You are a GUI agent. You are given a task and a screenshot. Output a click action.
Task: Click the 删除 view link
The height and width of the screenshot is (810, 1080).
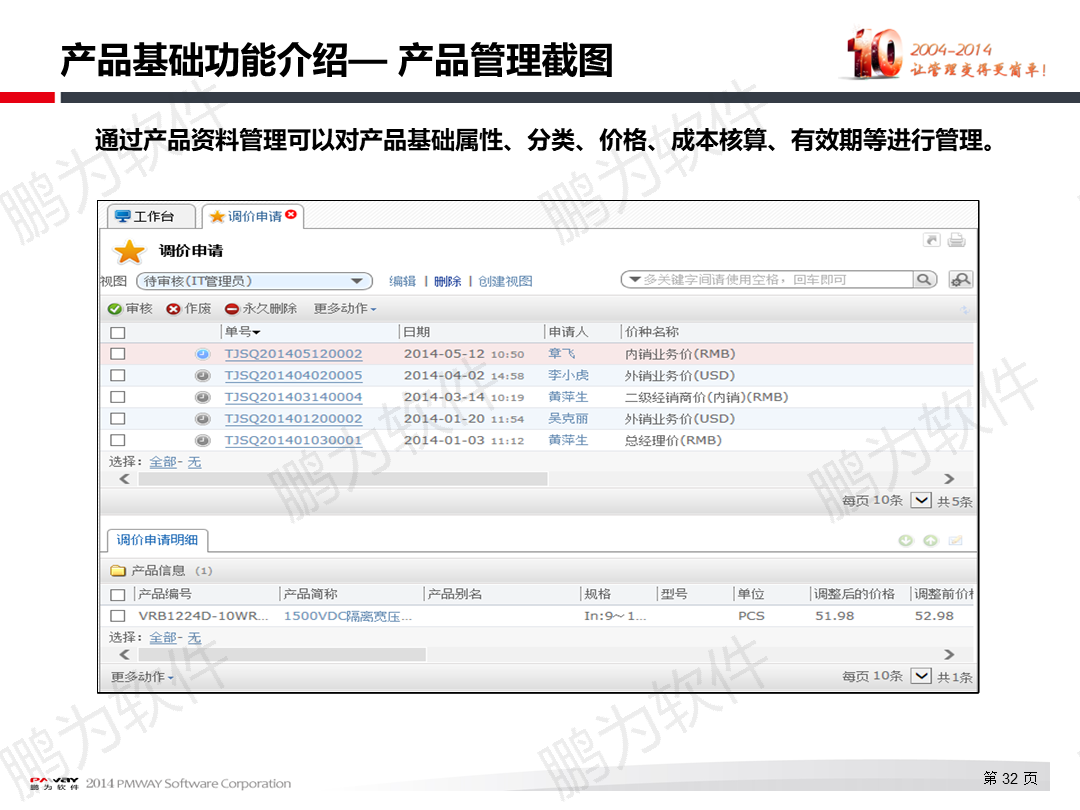448,281
